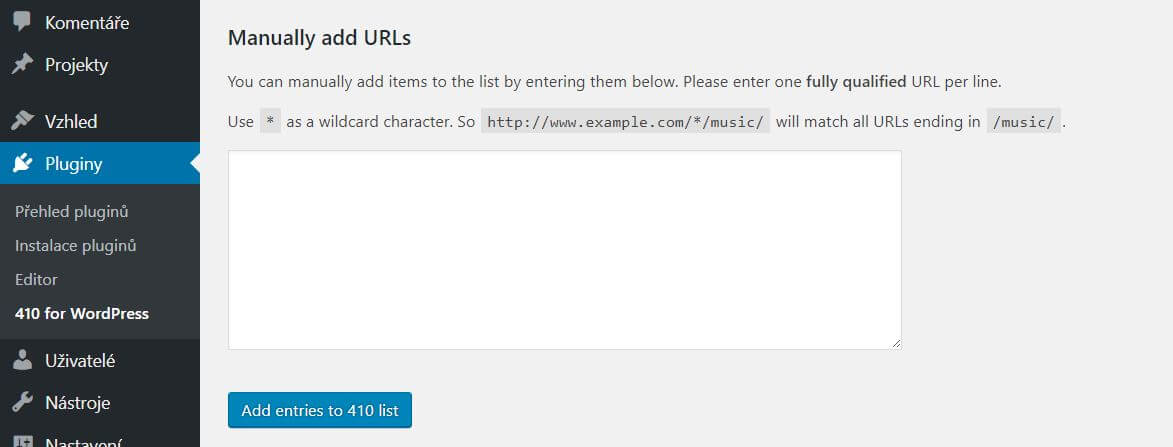
Task: Select 410 for WordPress submenu item
Action: tap(82, 313)
